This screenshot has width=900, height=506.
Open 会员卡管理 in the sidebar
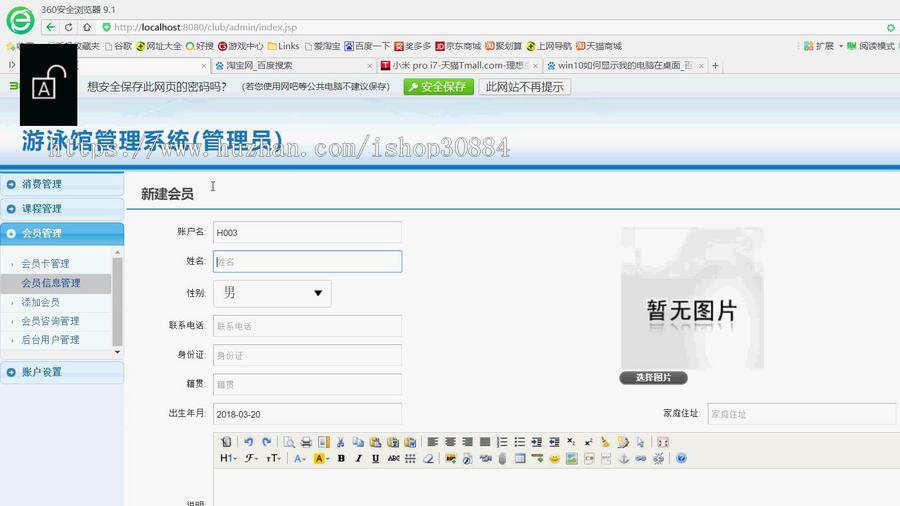(x=45, y=264)
